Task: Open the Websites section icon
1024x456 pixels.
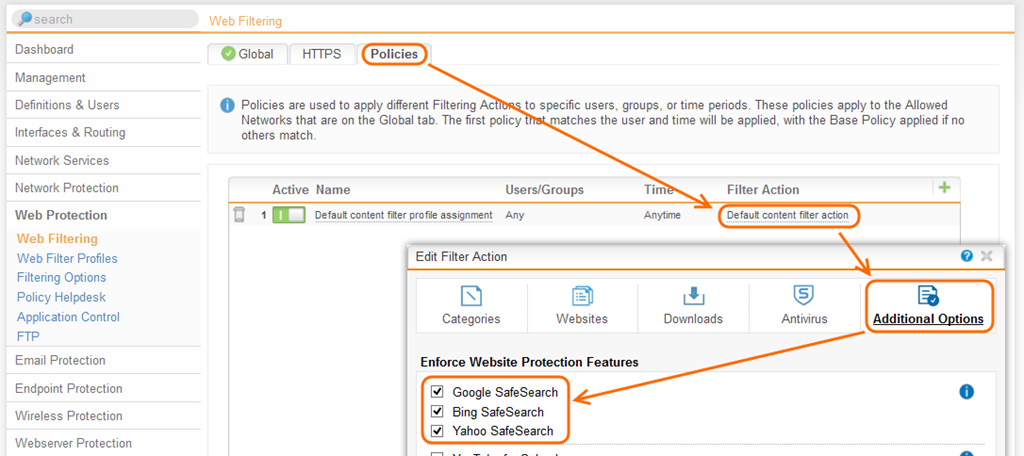Action: pos(582,296)
